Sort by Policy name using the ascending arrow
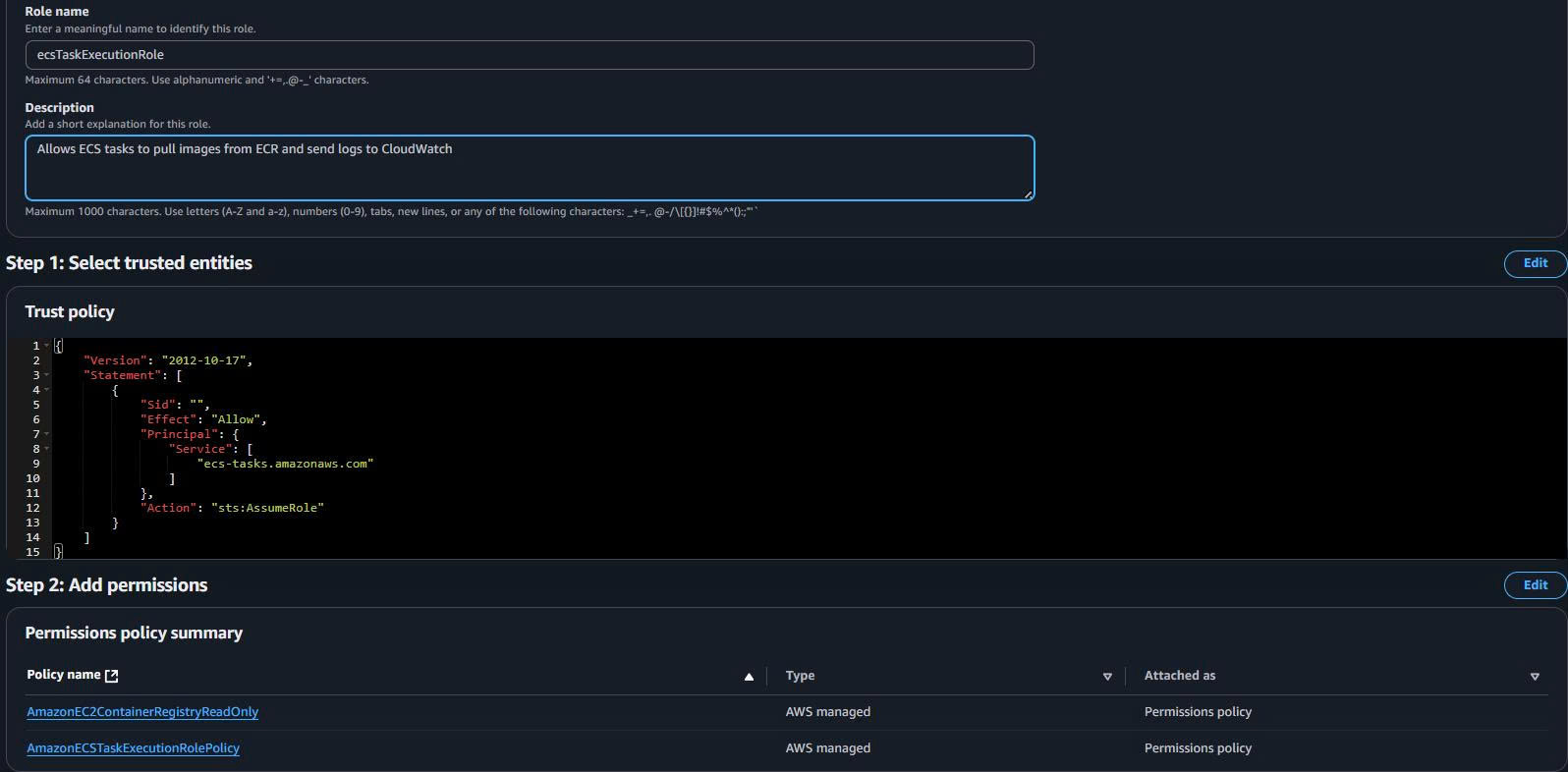1568x772 pixels. [749, 677]
